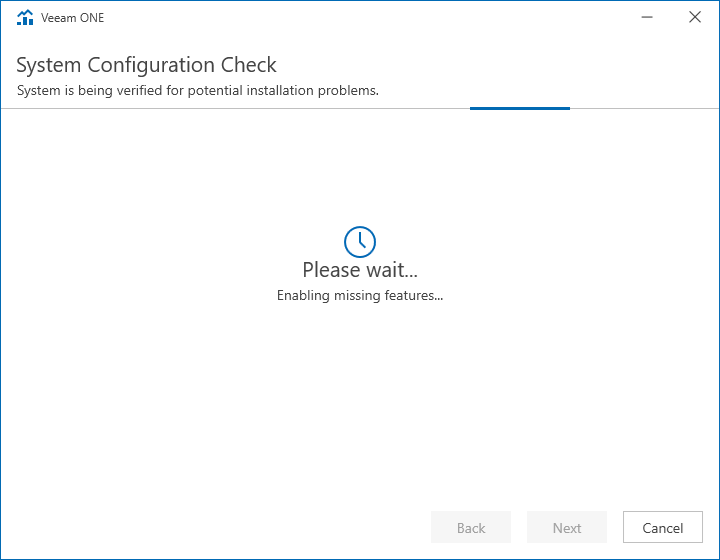This screenshot has width=720, height=560.
Task: Click the blue progress indicator segment
Action: pyautogui.click(x=520, y=108)
